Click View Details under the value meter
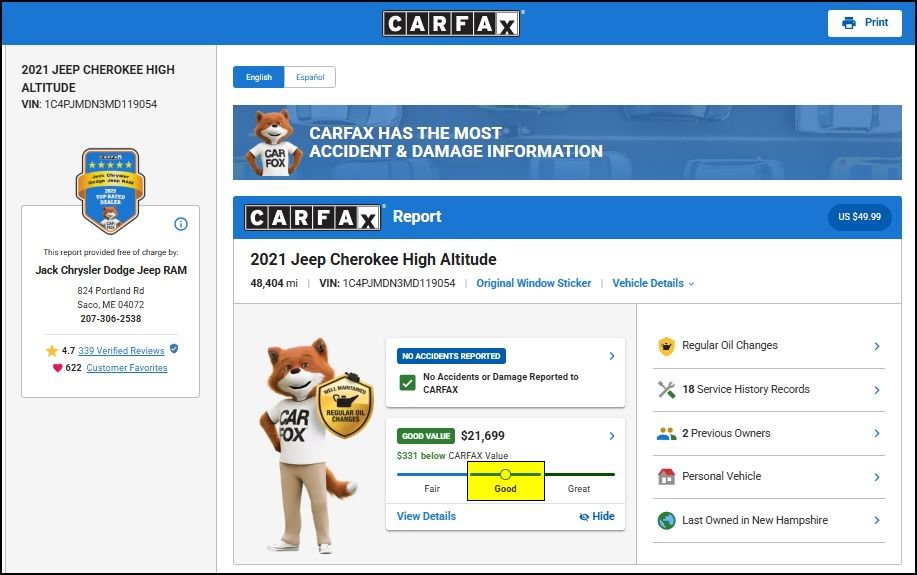The image size is (917, 575). click(x=426, y=516)
